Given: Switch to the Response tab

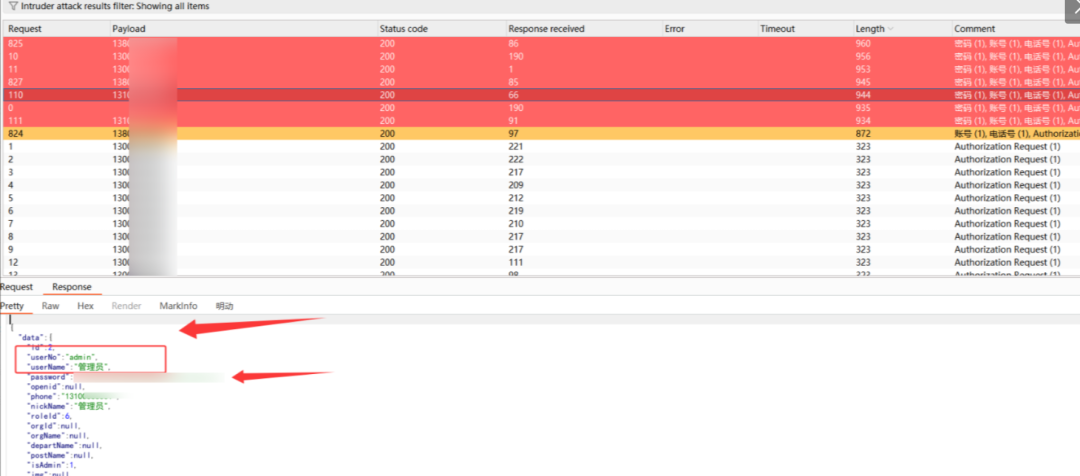Looking at the screenshot, I should point(72,287).
